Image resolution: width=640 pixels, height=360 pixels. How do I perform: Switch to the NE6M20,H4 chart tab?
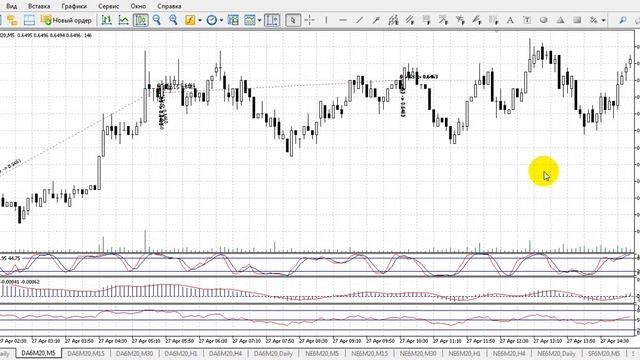(509, 353)
